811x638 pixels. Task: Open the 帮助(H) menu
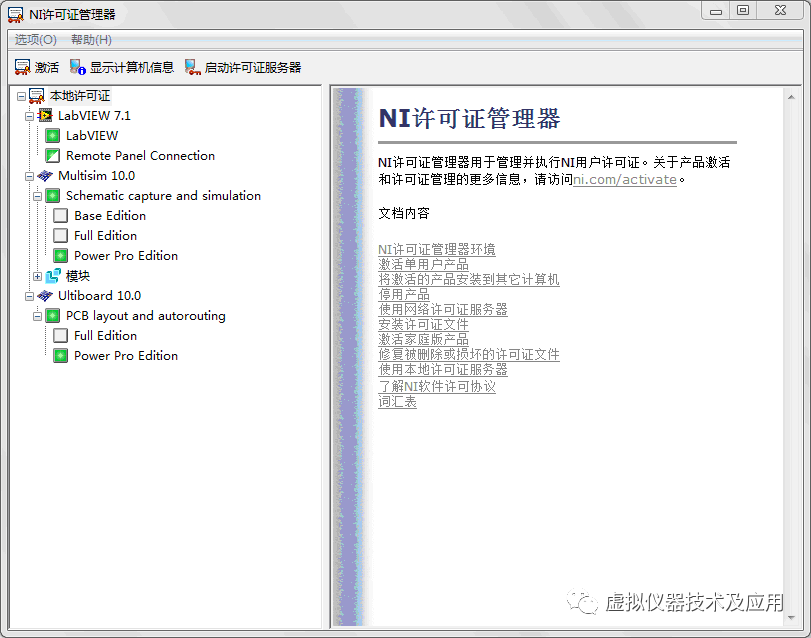(91, 39)
